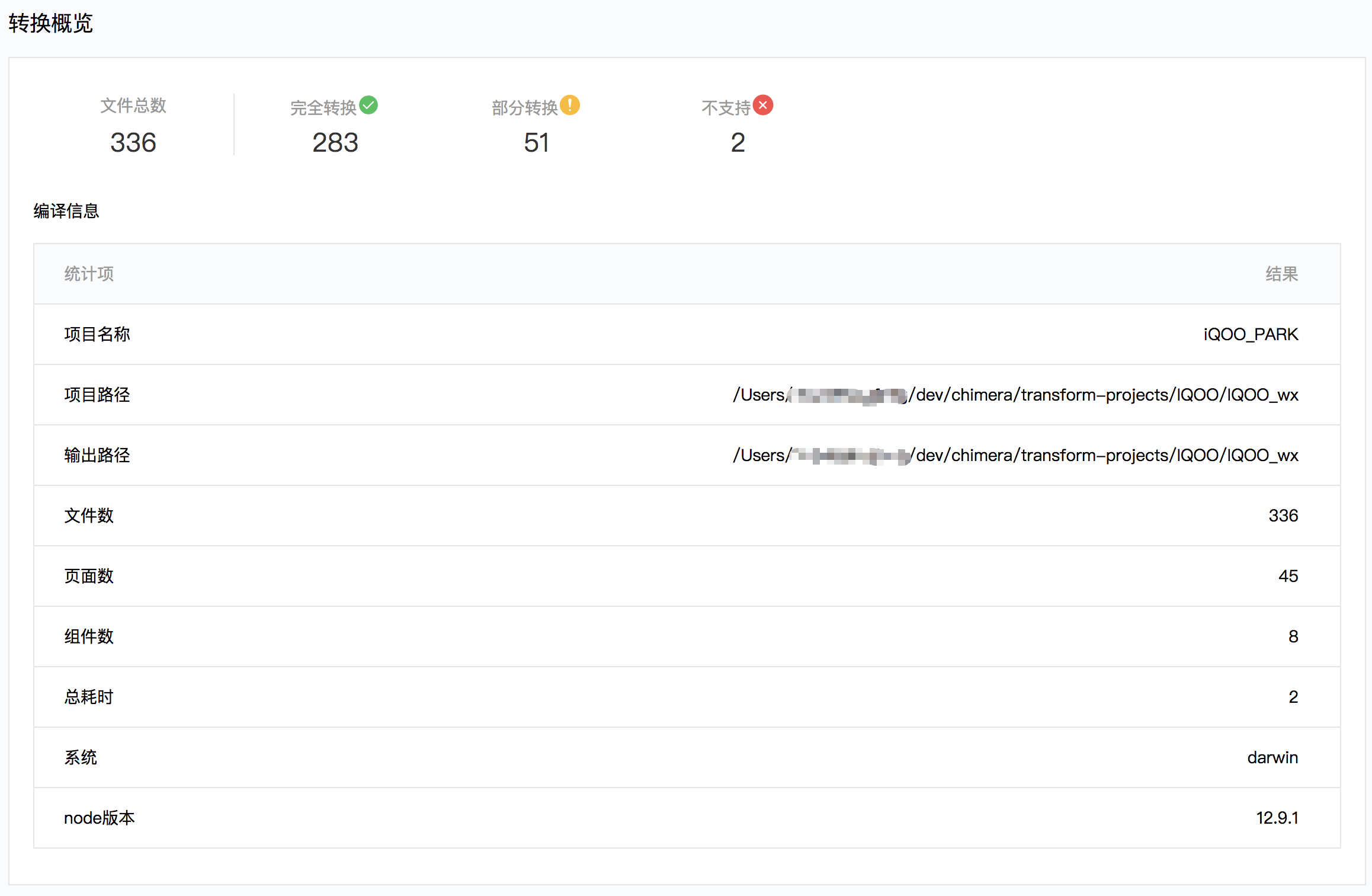The height and width of the screenshot is (896, 1372).
Task: Click the 输出路径 path value
Action: (x=1015, y=455)
